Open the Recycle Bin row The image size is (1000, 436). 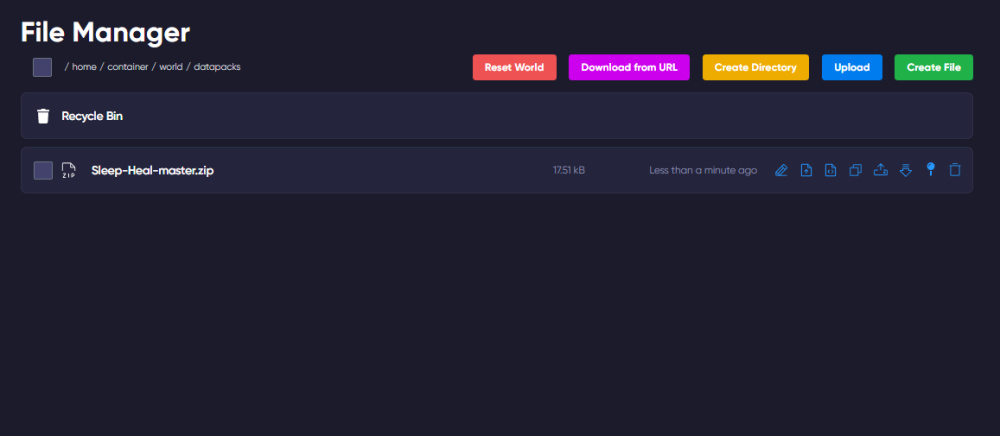tap(497, 115)
